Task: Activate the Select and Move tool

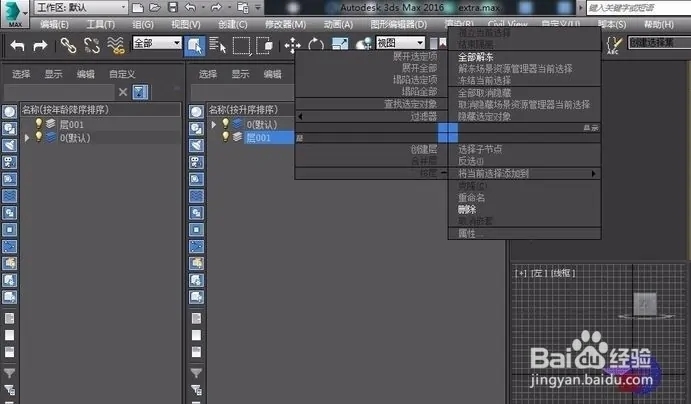Action: click(x=293, y=45)
